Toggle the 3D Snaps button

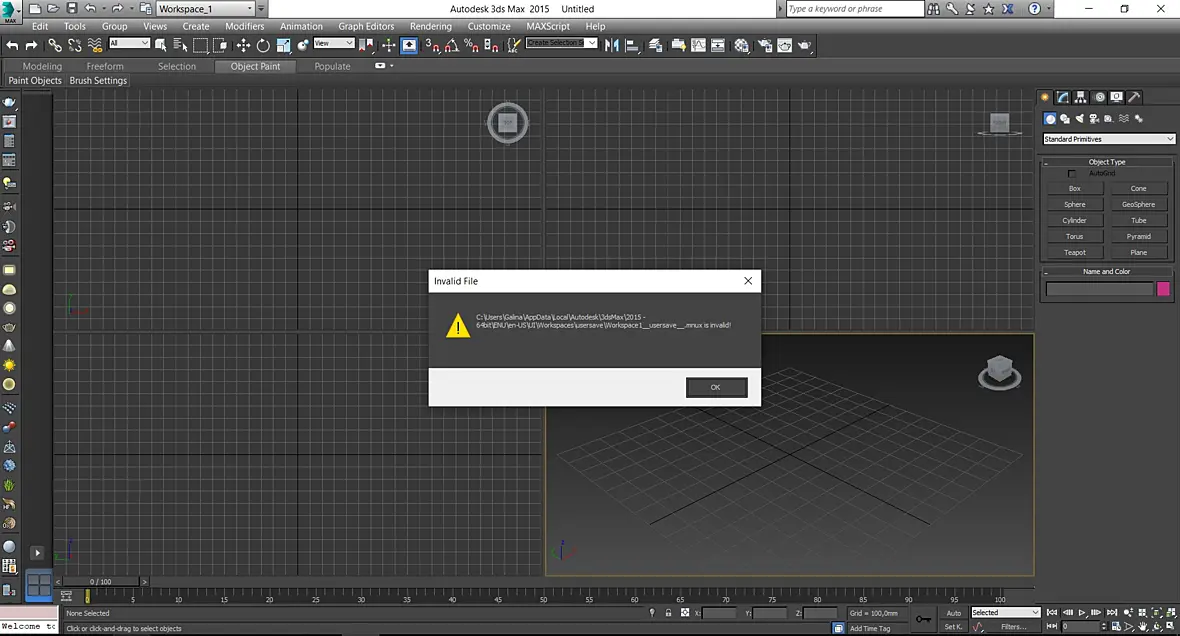[x=432, y=45]
